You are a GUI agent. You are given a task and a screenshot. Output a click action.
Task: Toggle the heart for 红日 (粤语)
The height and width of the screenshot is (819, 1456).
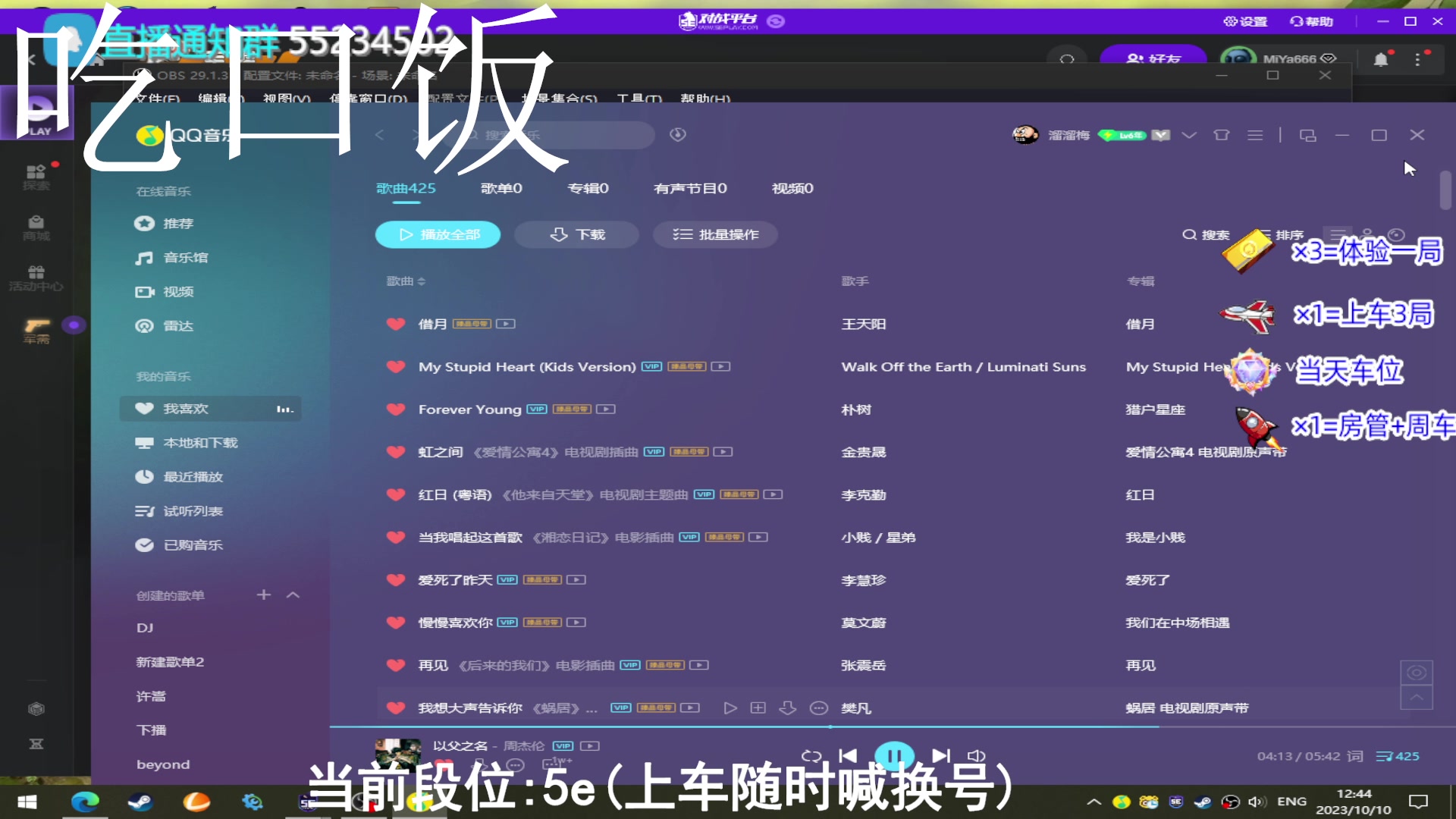point(396,494)
